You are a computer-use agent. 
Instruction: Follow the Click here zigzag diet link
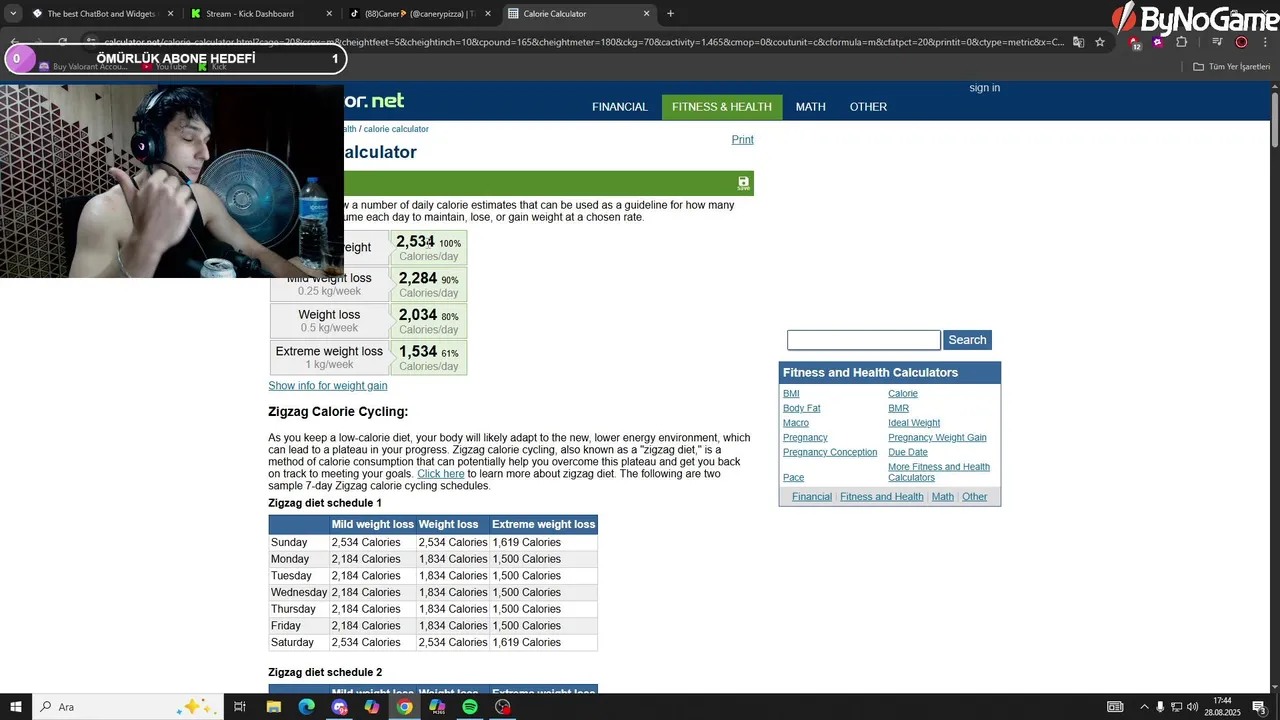tap(440, 474)
